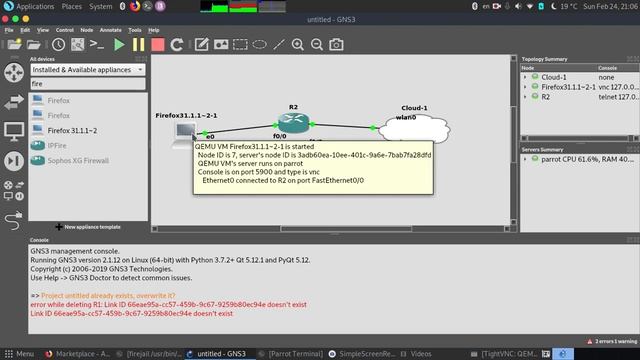Start all nodes with green play

click(x=119, y=44)
